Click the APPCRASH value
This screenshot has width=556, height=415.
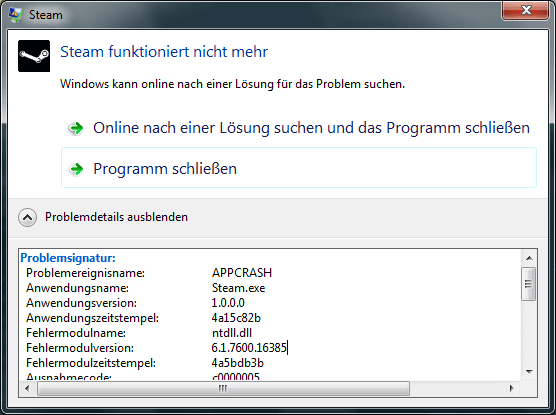242,273
